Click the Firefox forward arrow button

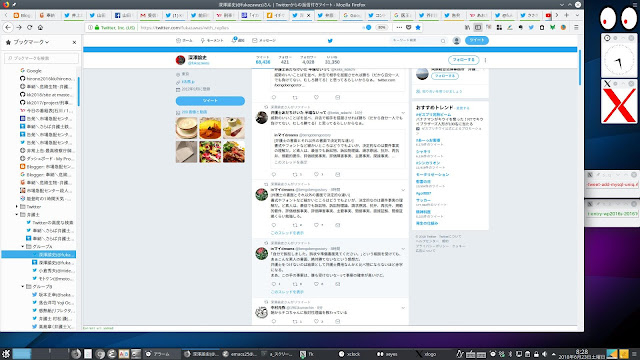(x=19, y=27)
